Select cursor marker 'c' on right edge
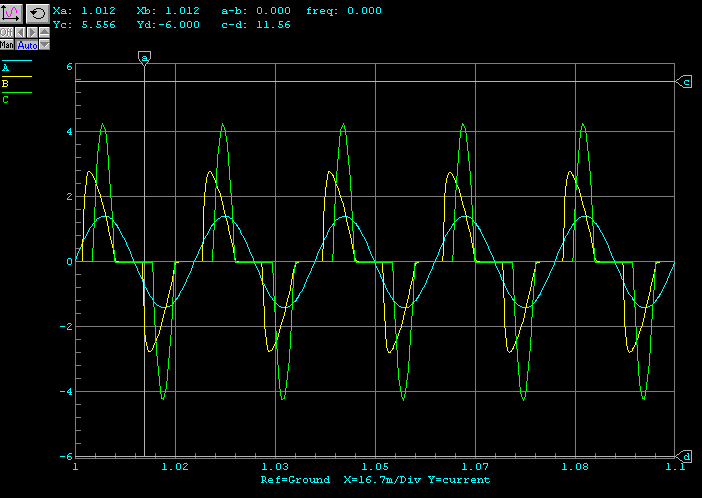The height and width of the screenshot is (498, 702). point(686,81)
